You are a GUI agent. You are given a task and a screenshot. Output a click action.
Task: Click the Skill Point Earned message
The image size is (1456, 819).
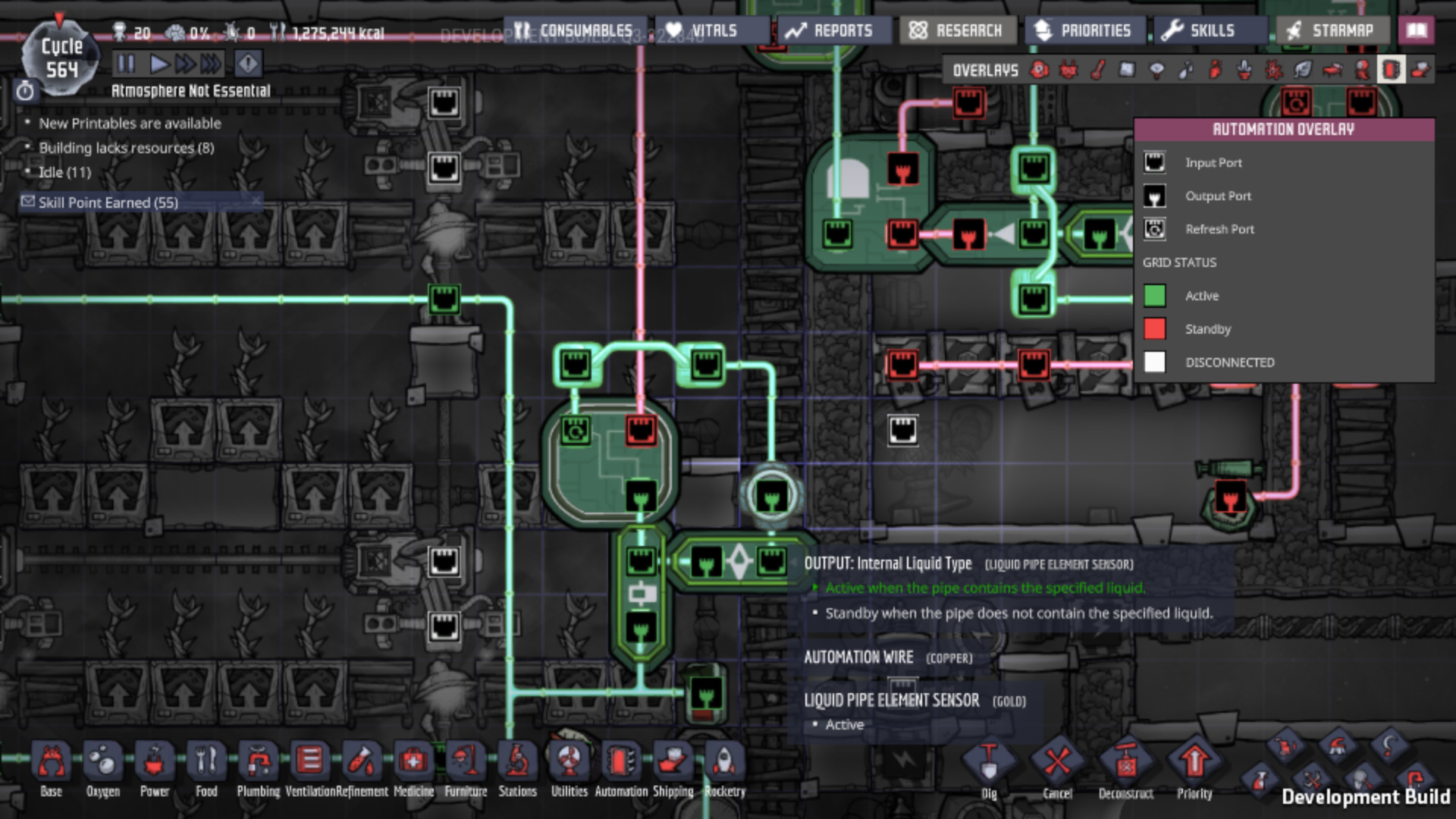pyautogui.click(x=108, y=202)
